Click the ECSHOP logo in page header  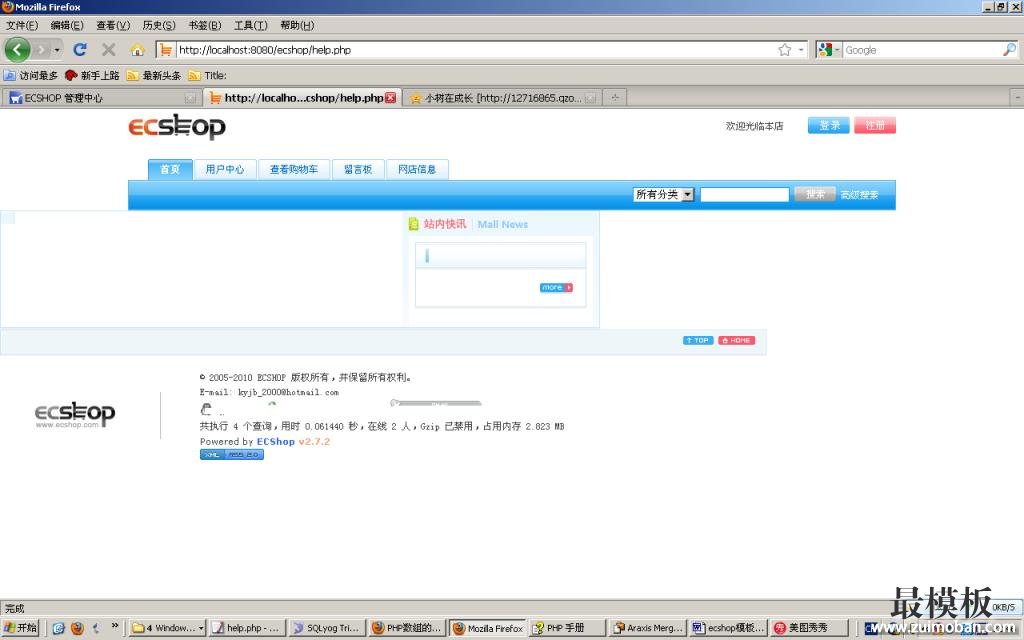[x=177, y=126]
